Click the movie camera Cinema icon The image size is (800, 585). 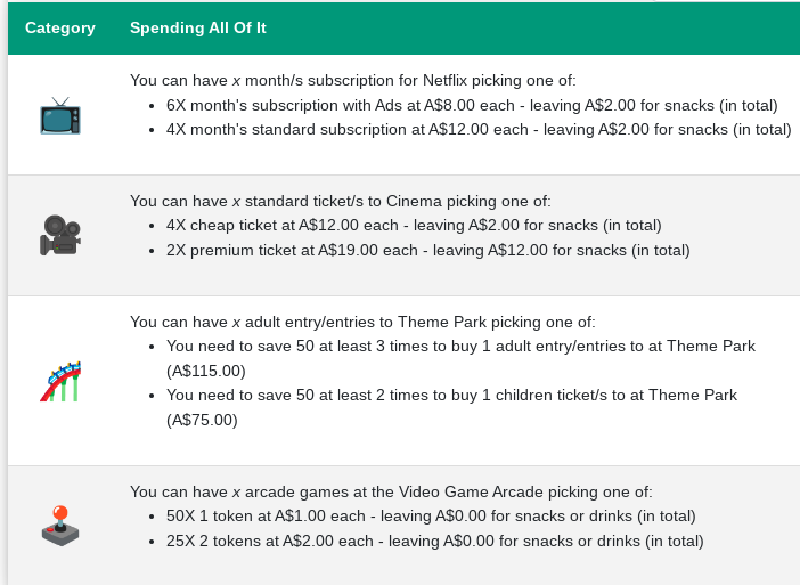click(x=60, y=235)
